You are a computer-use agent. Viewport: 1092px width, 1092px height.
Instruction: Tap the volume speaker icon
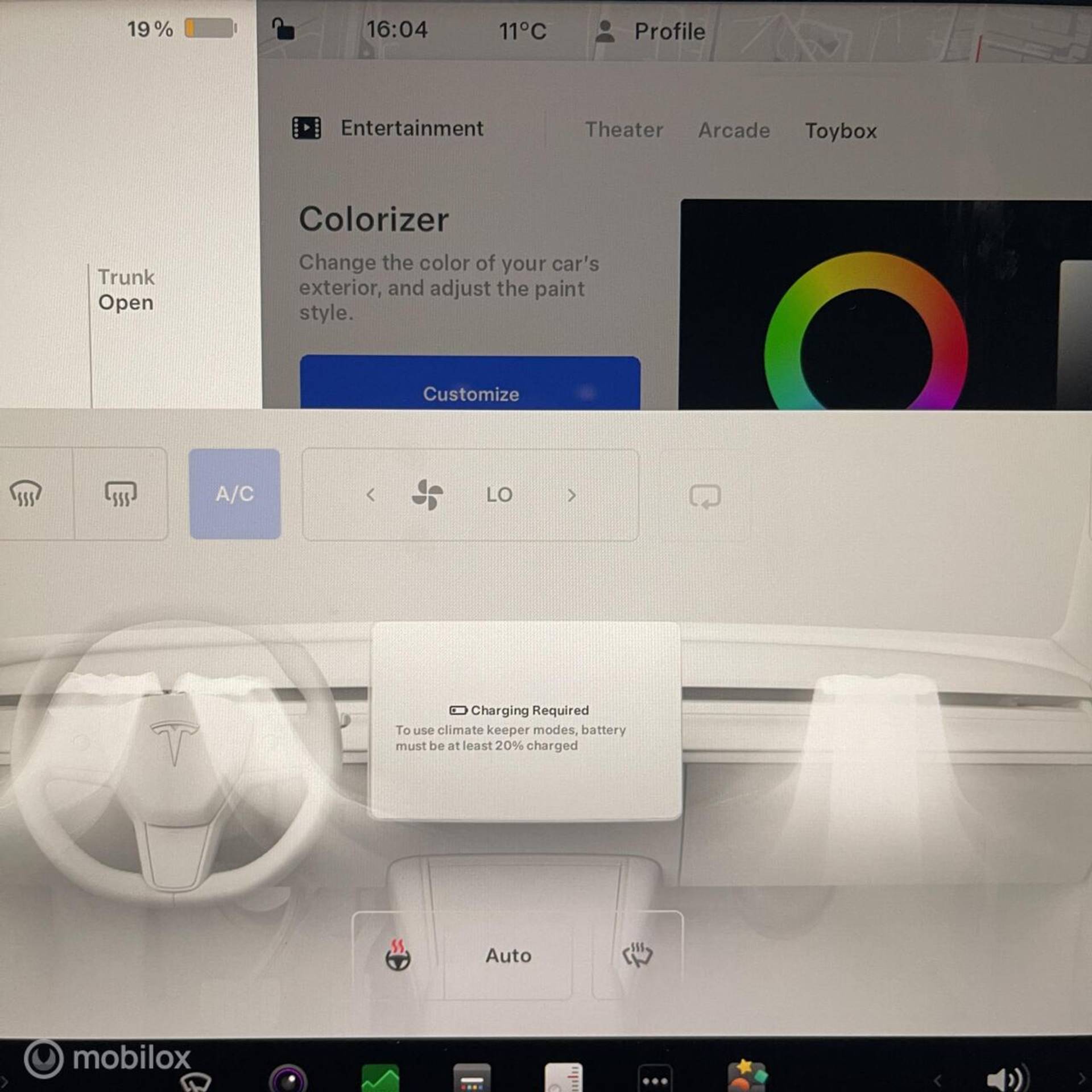tap(1007, 1079)
